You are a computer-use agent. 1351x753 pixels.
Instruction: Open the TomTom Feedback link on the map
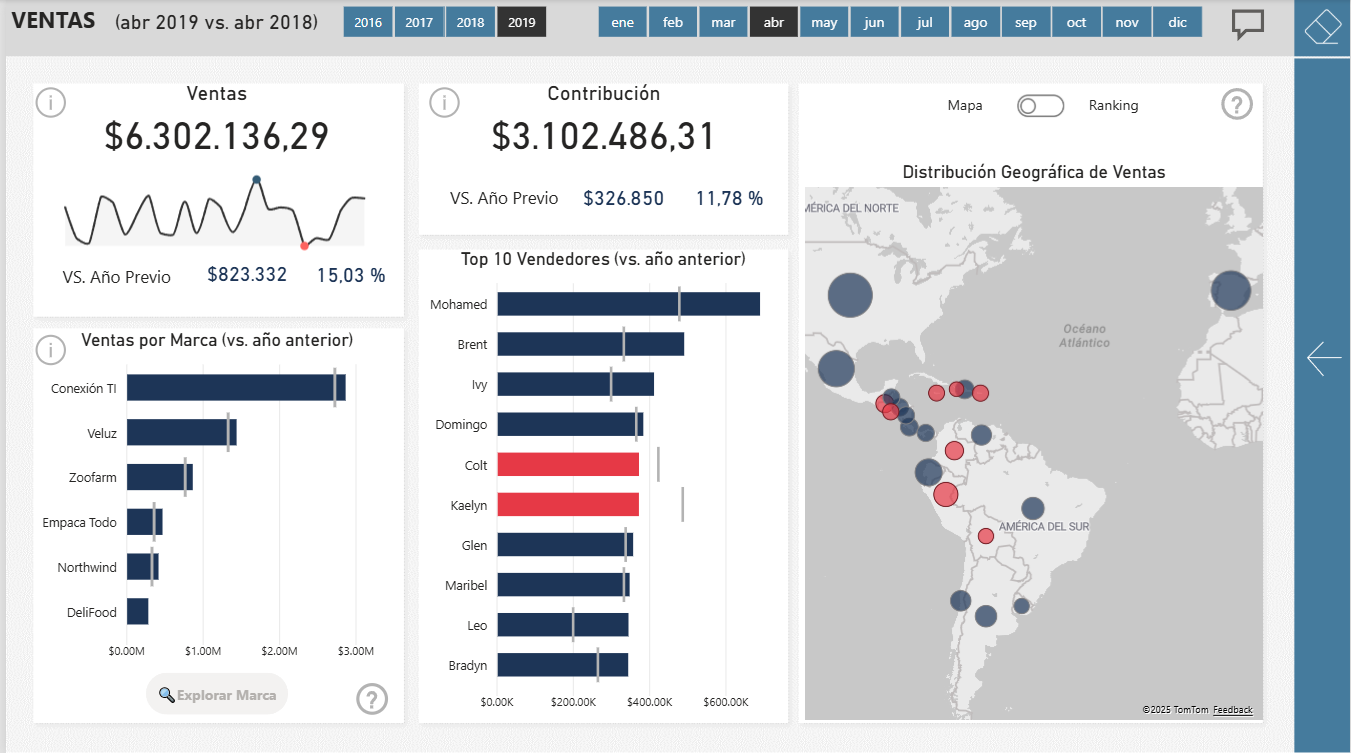pyautogui.click(x=1233, y=709)
